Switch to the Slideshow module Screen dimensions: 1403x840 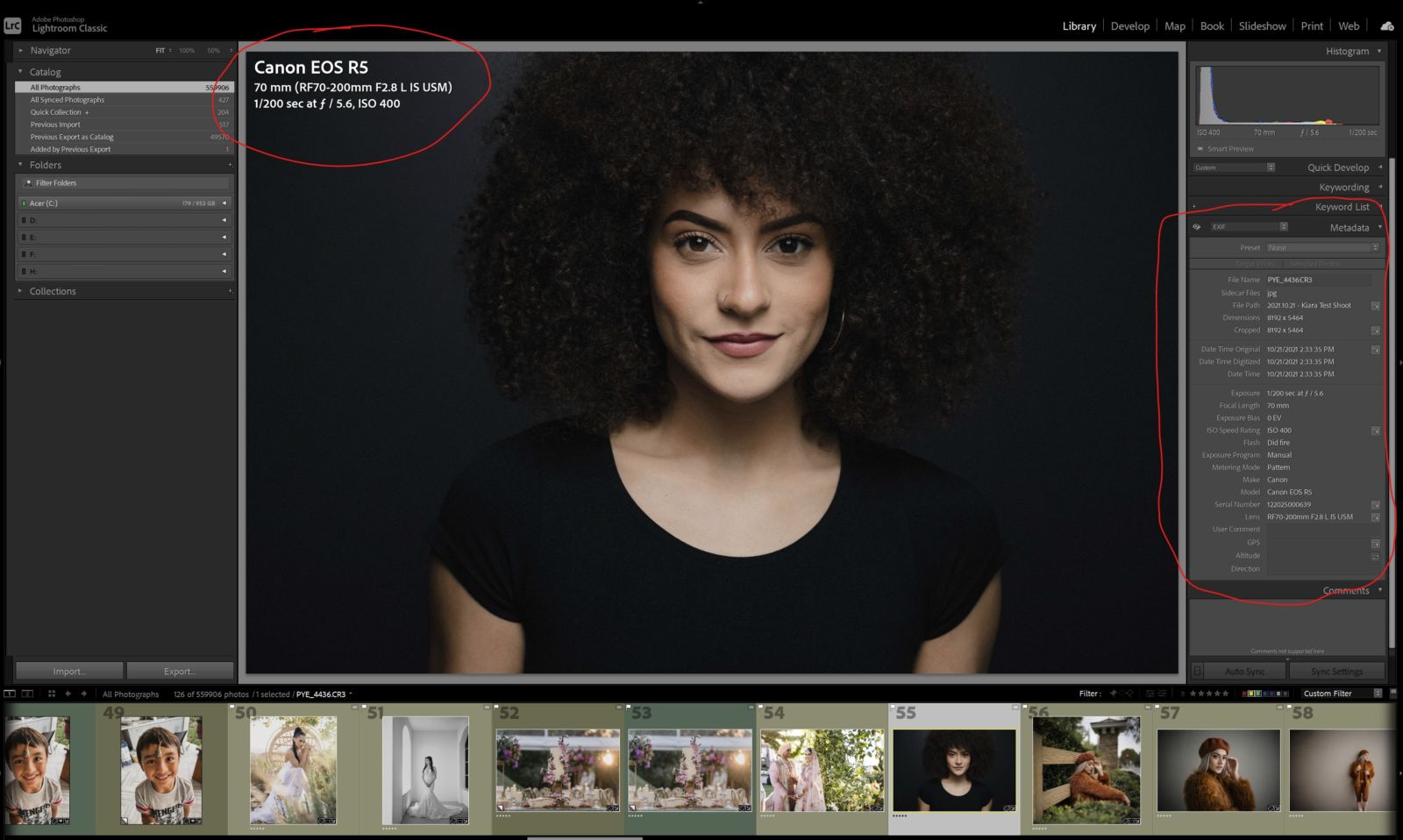1262,25
